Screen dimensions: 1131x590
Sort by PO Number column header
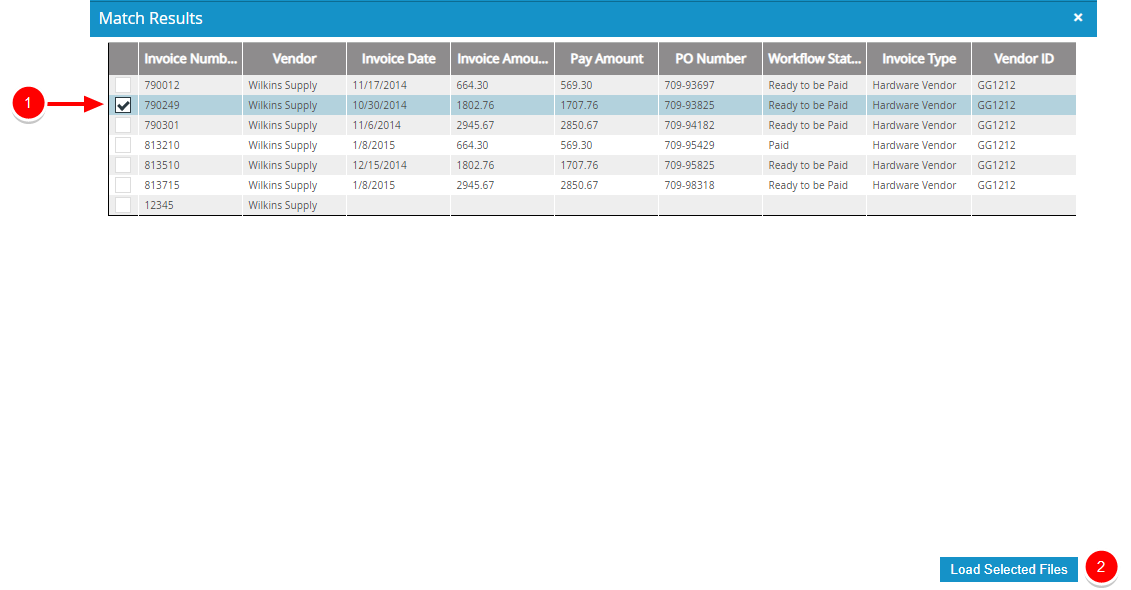coord(710,59)
